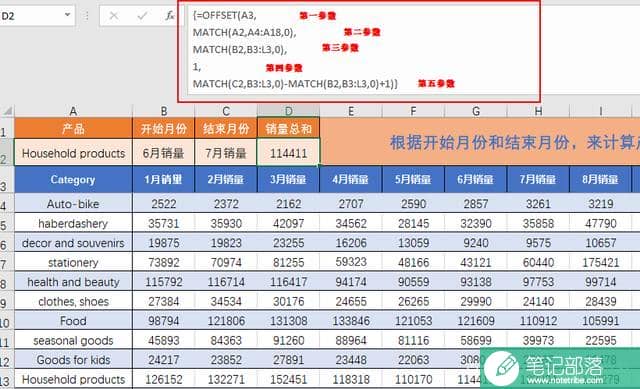Click the confirm checkmark icon in formula bar
Viewport: 640px width, 389px height.
142,16
